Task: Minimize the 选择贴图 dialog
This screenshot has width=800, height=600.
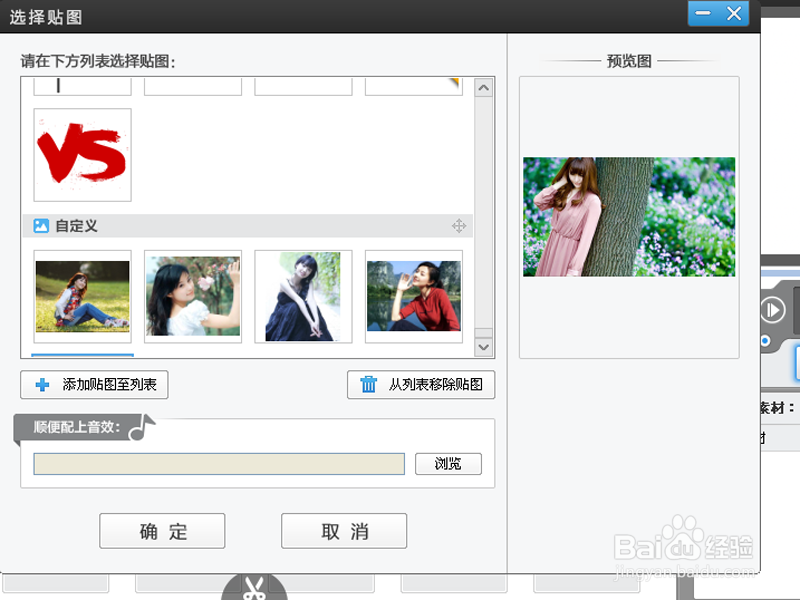Action: (x=703, y=13)
